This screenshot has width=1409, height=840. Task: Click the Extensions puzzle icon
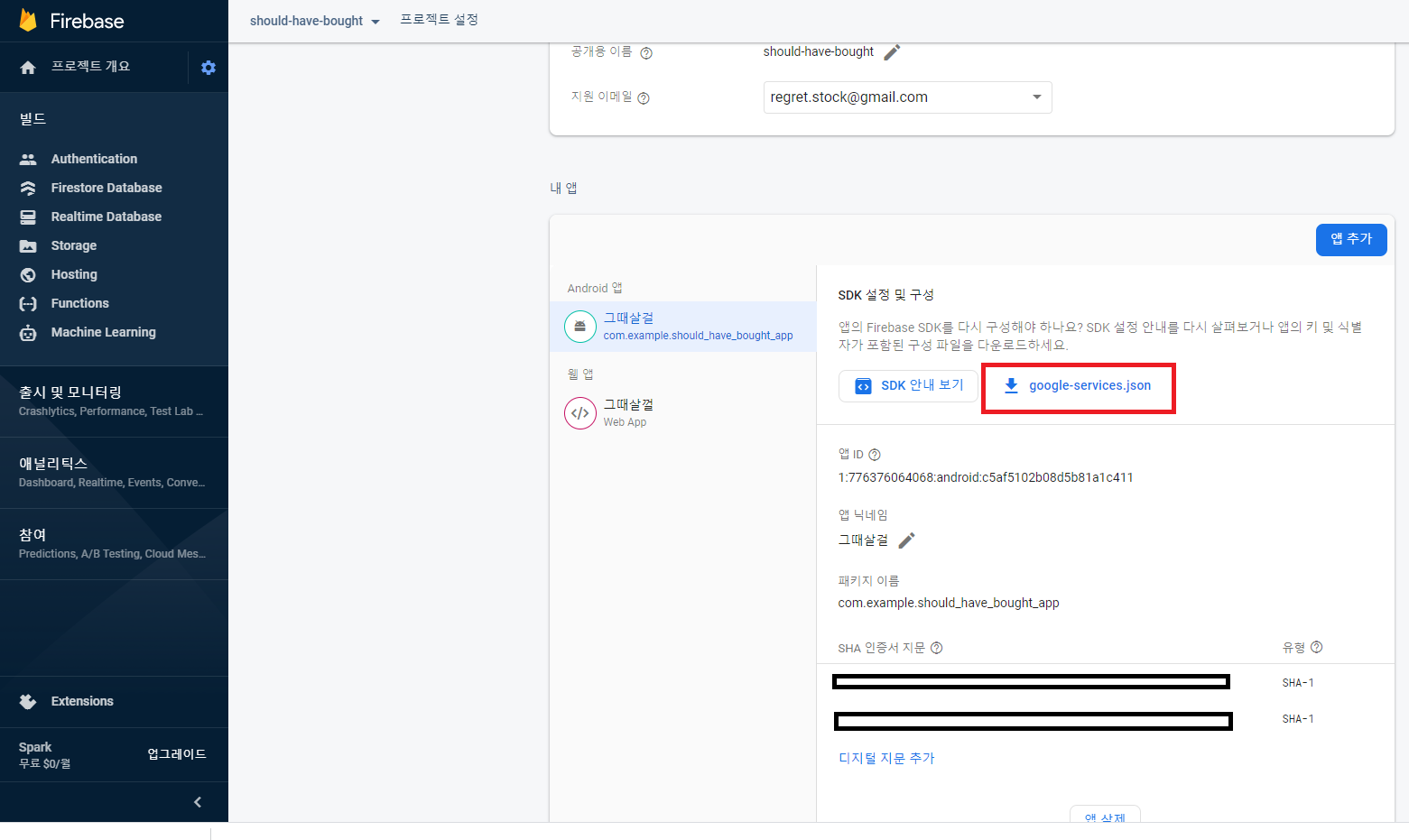point(28,701)
